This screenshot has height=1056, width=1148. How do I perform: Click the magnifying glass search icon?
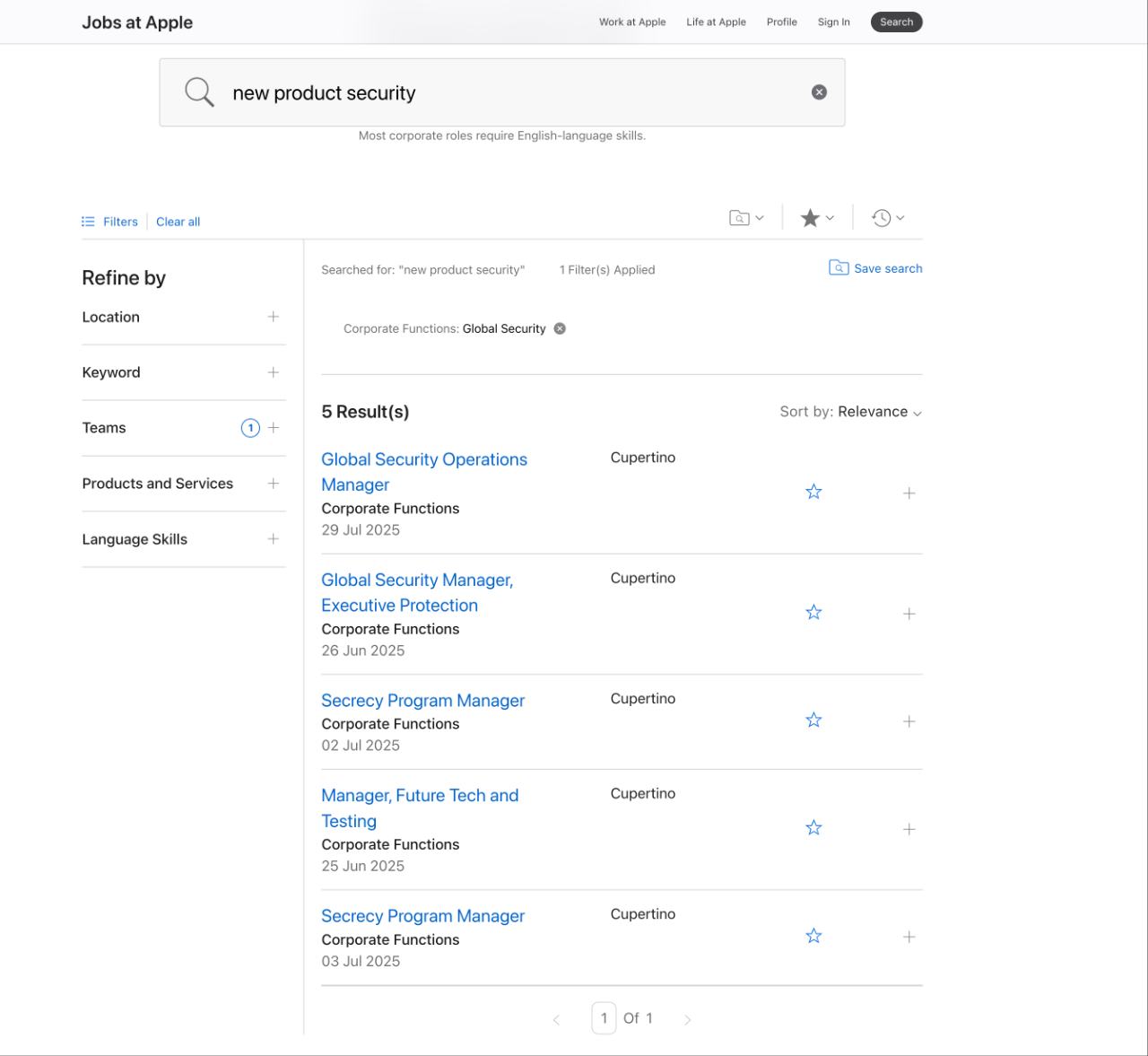pos(199,92)
